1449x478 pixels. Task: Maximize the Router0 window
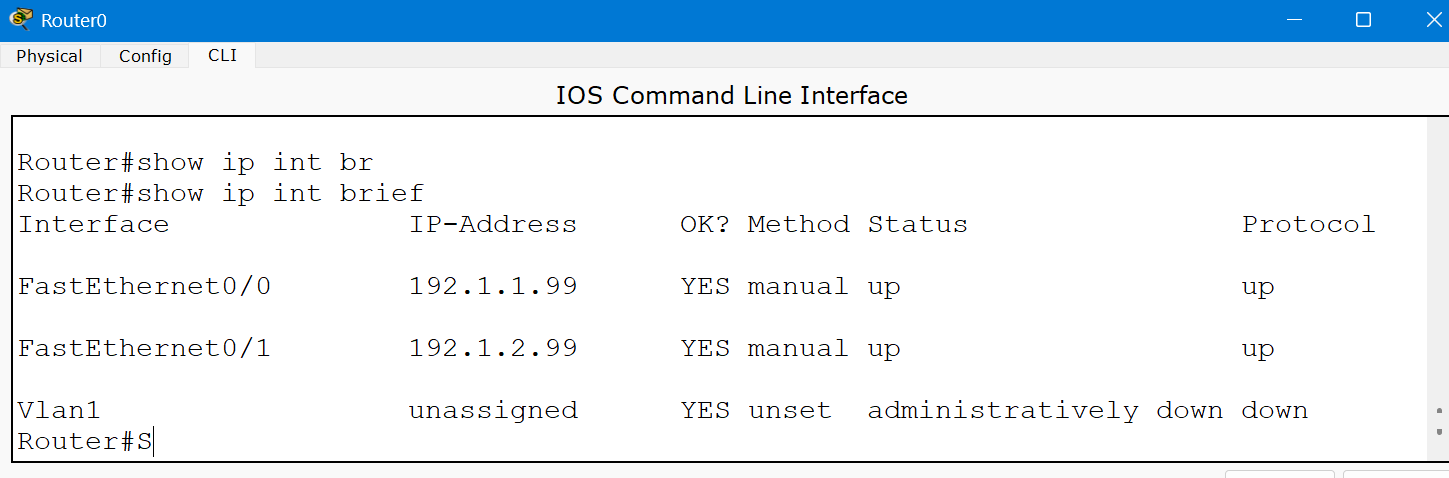(x=1363, y=20)
